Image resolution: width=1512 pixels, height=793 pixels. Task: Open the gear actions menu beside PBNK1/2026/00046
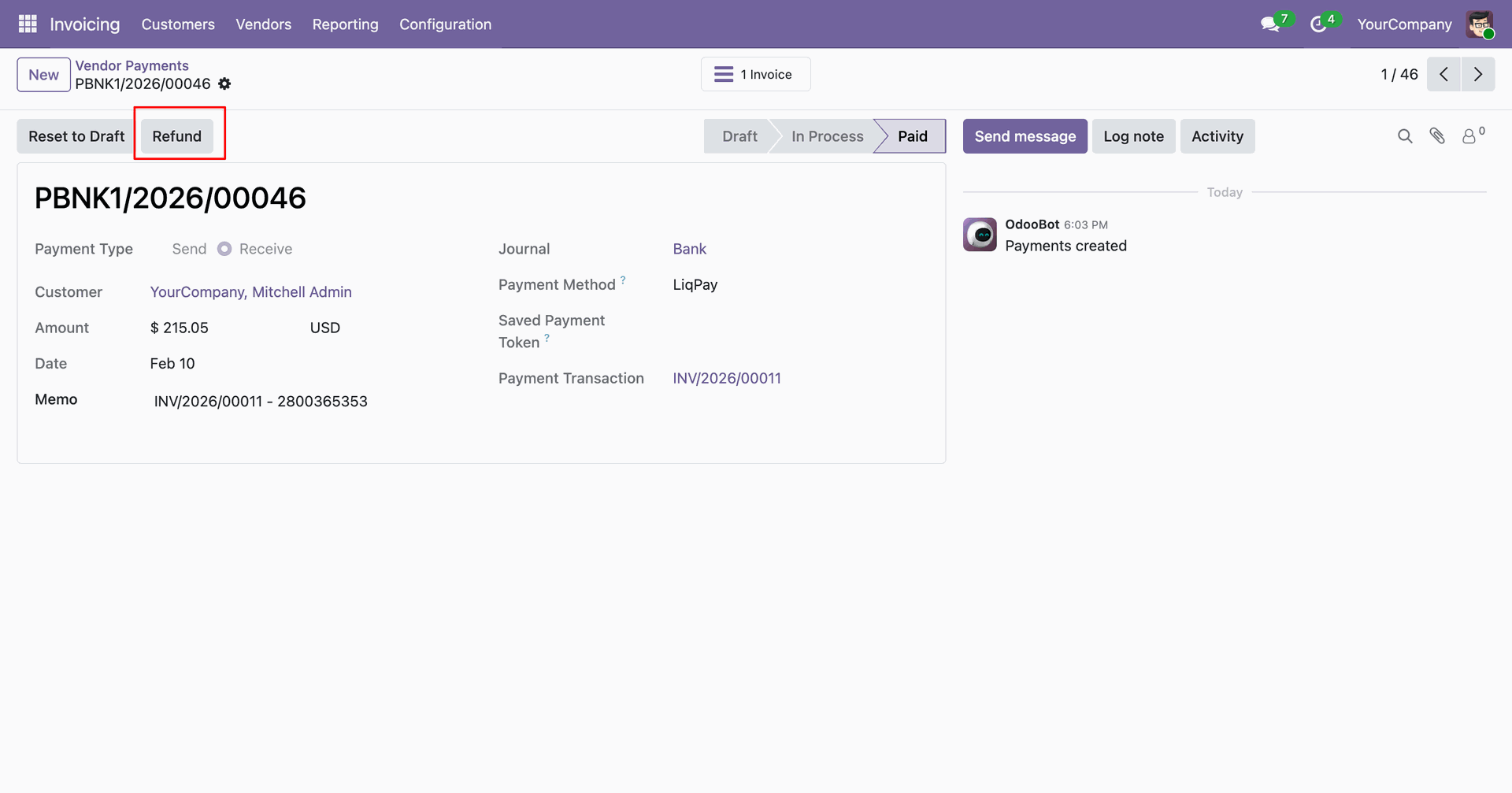click(224, 83)
